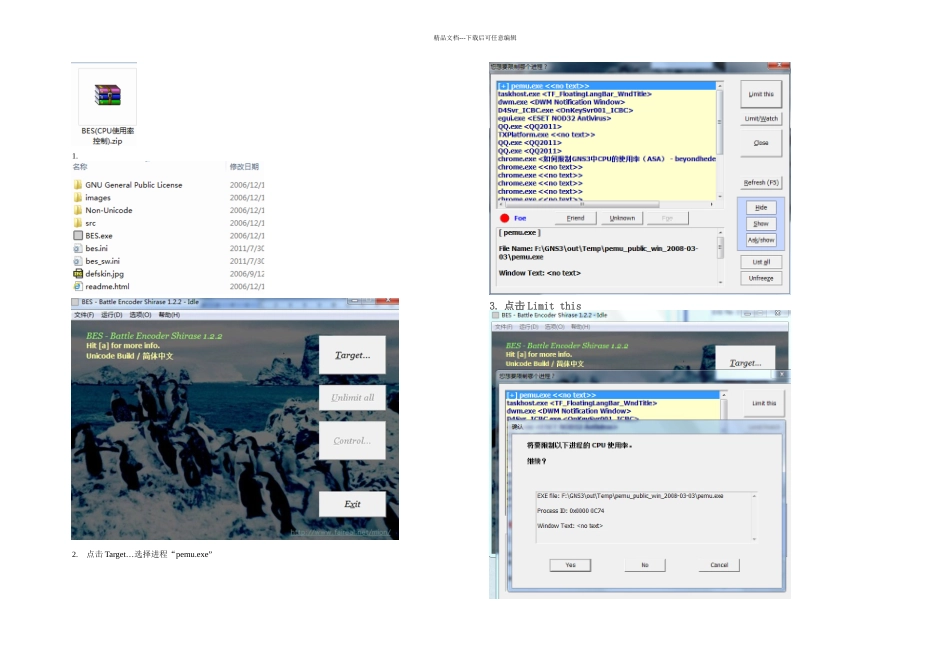
Task: Click scrollbar of pemu.exe details box
Action: 720,257
